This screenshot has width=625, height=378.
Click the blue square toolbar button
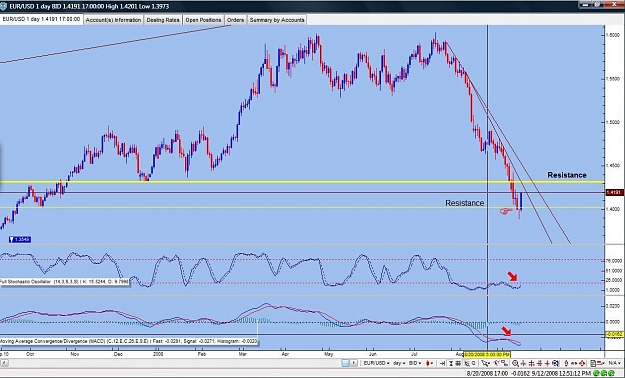346,363
